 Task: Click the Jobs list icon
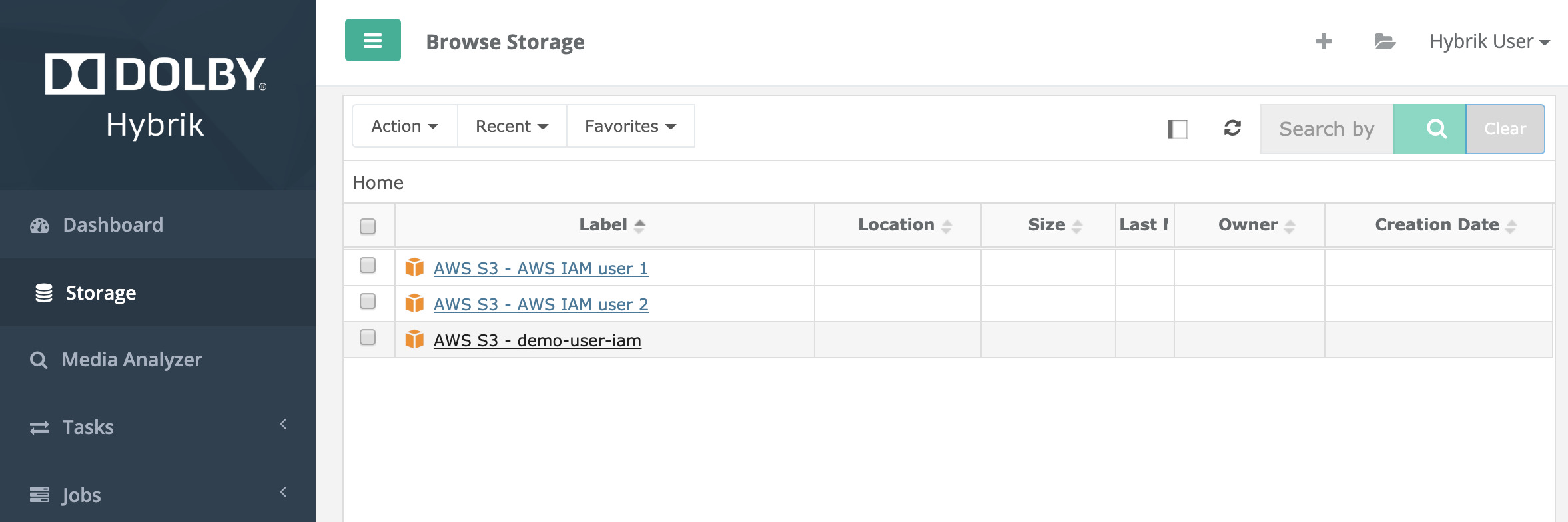(39, 495)
